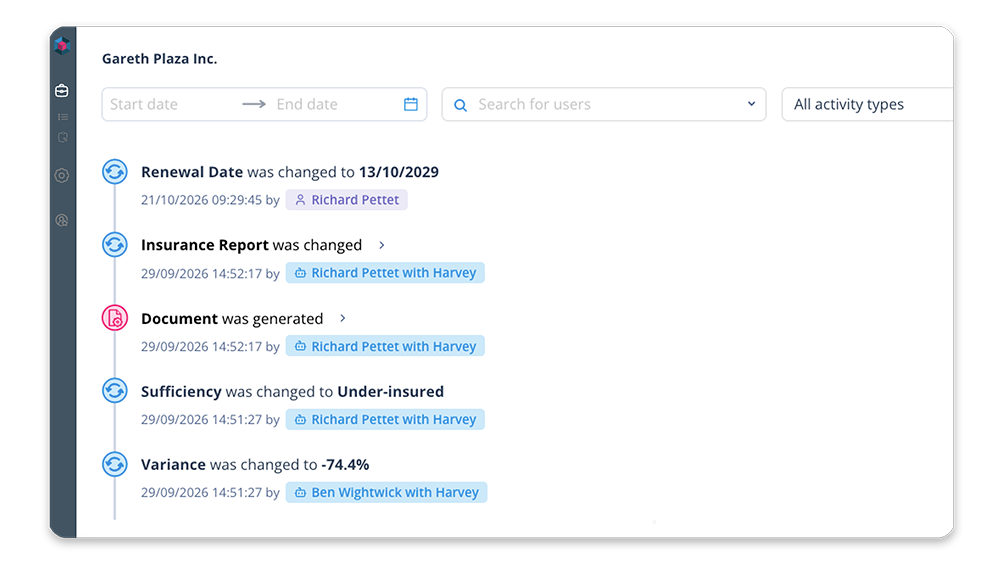The height and width of the screenshot is (565, 1000).
Task: Click the calendar icon in date range
Action: tap(411, 104)
